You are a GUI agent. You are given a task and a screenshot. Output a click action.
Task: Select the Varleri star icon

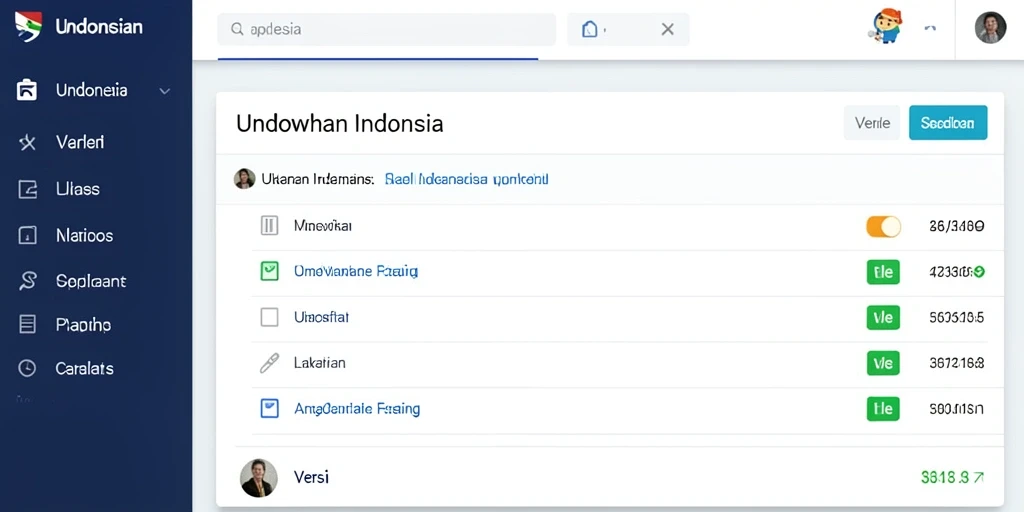pyautogui.click(x=27, y=142)
